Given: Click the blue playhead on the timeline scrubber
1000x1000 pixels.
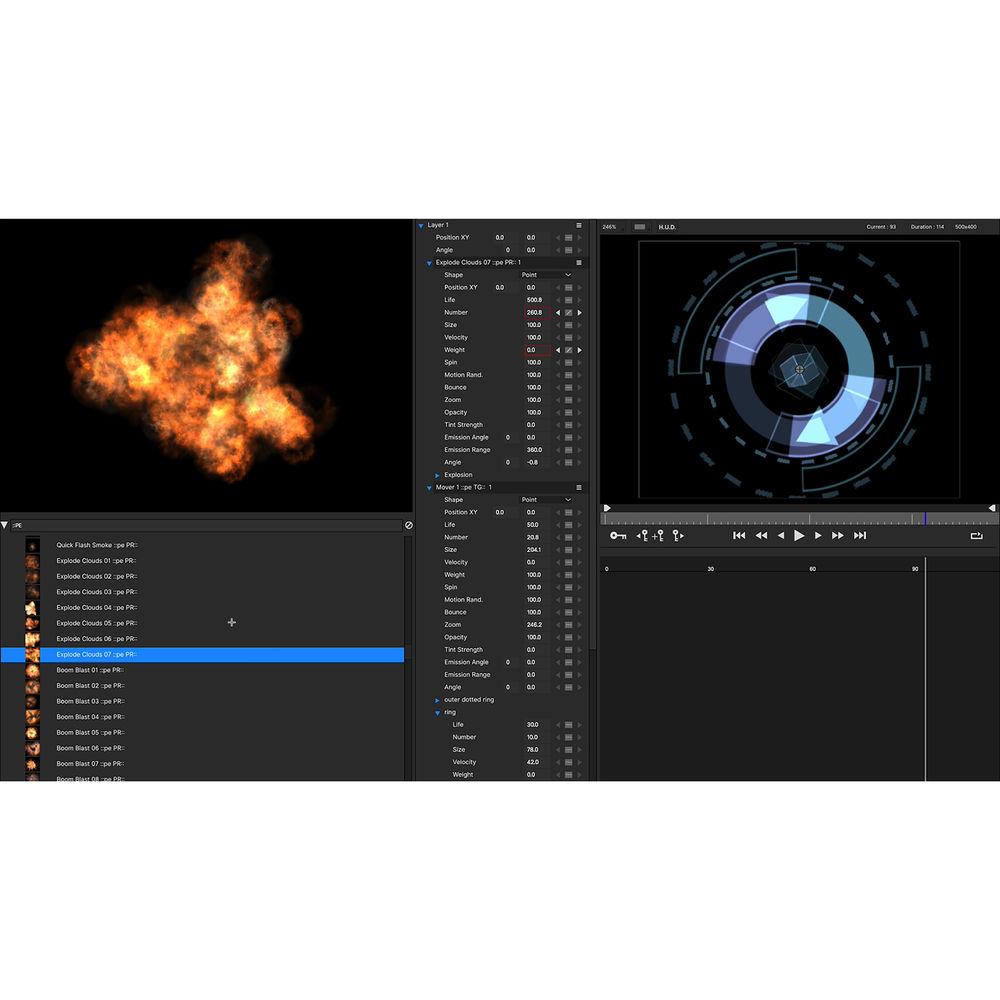Looking at the screenshot, I should pos(925,518).
